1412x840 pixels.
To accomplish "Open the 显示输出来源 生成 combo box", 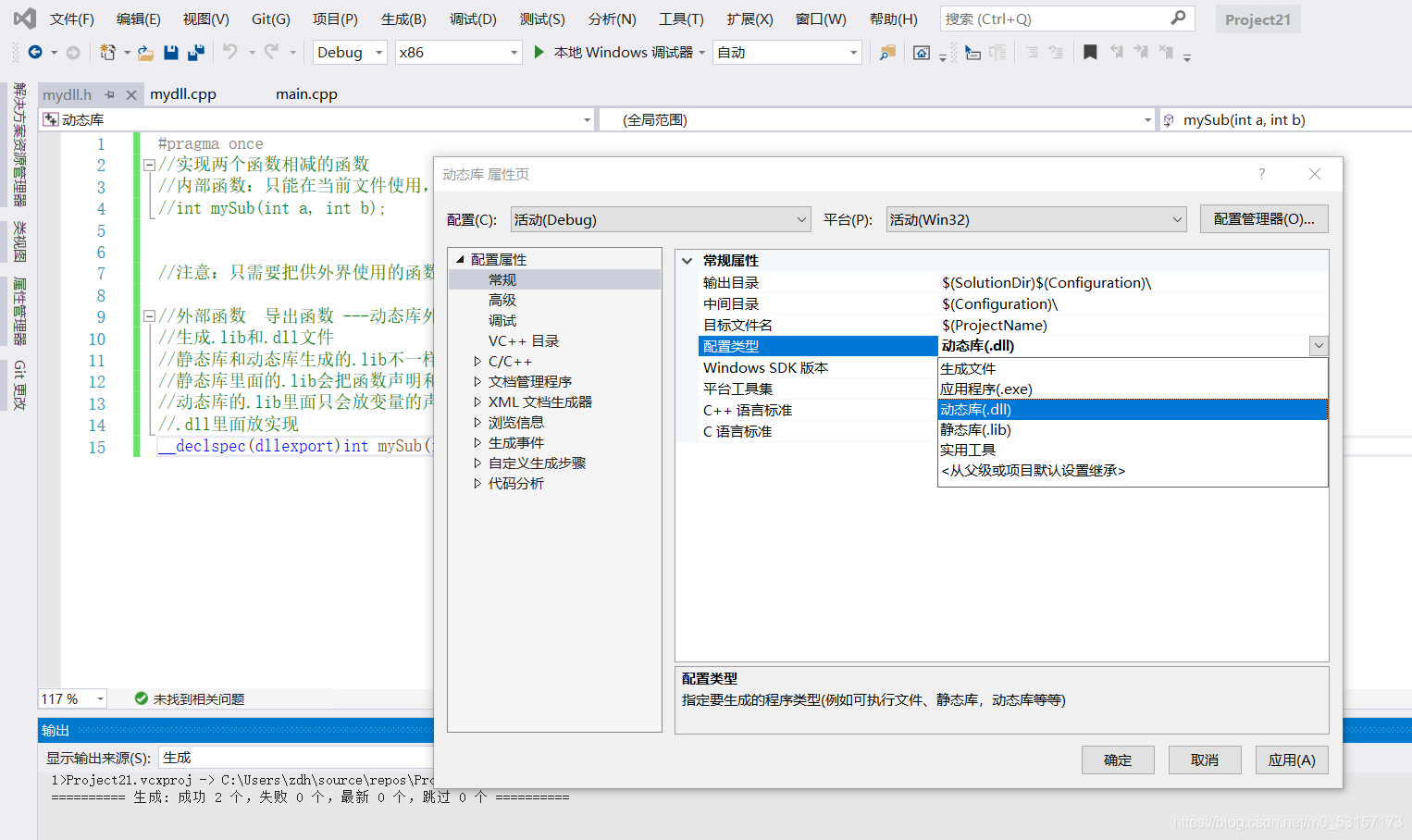I will (296, 758).
